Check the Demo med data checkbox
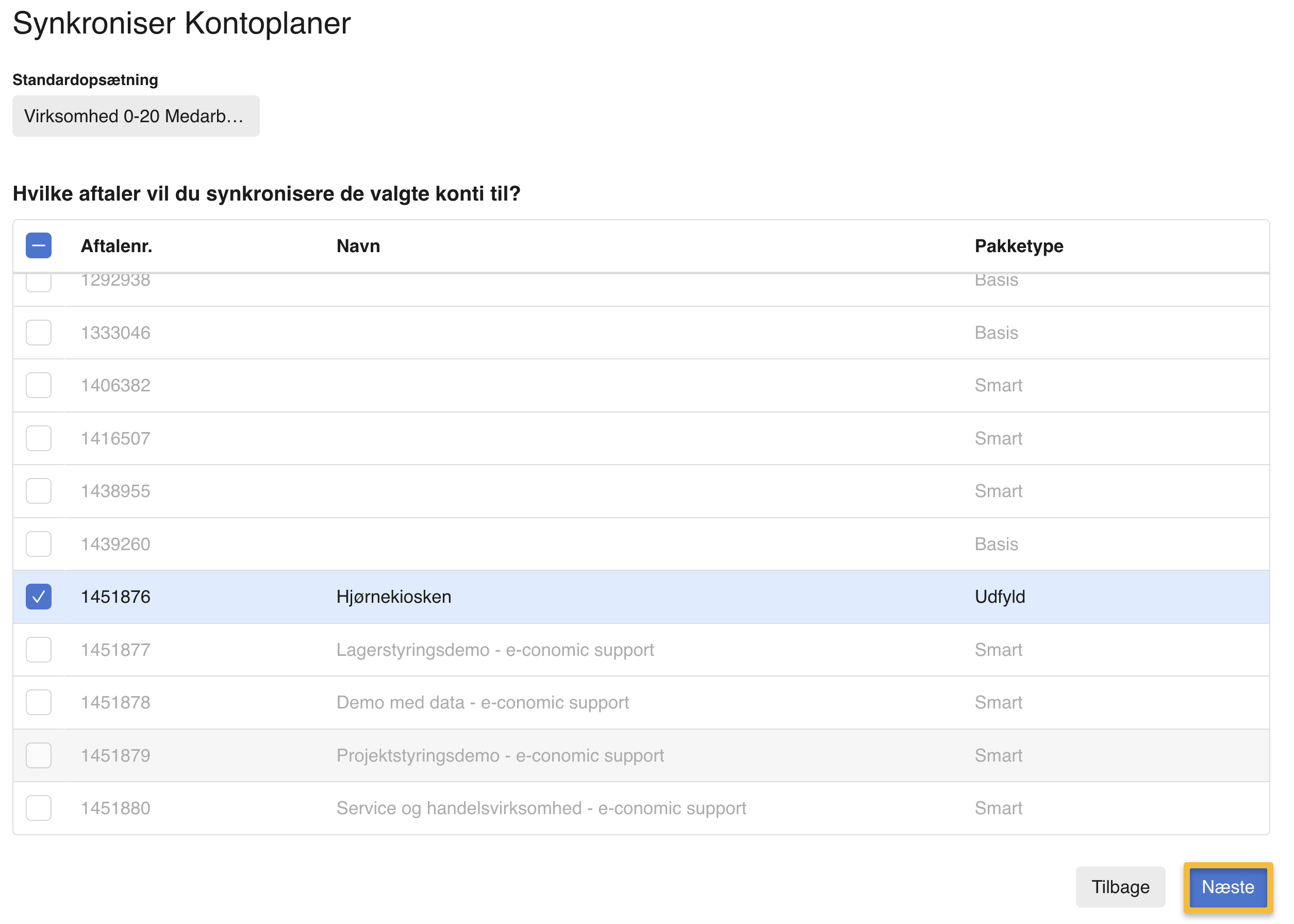This screenshot has width=1294, height=924. tap(39, 702)
